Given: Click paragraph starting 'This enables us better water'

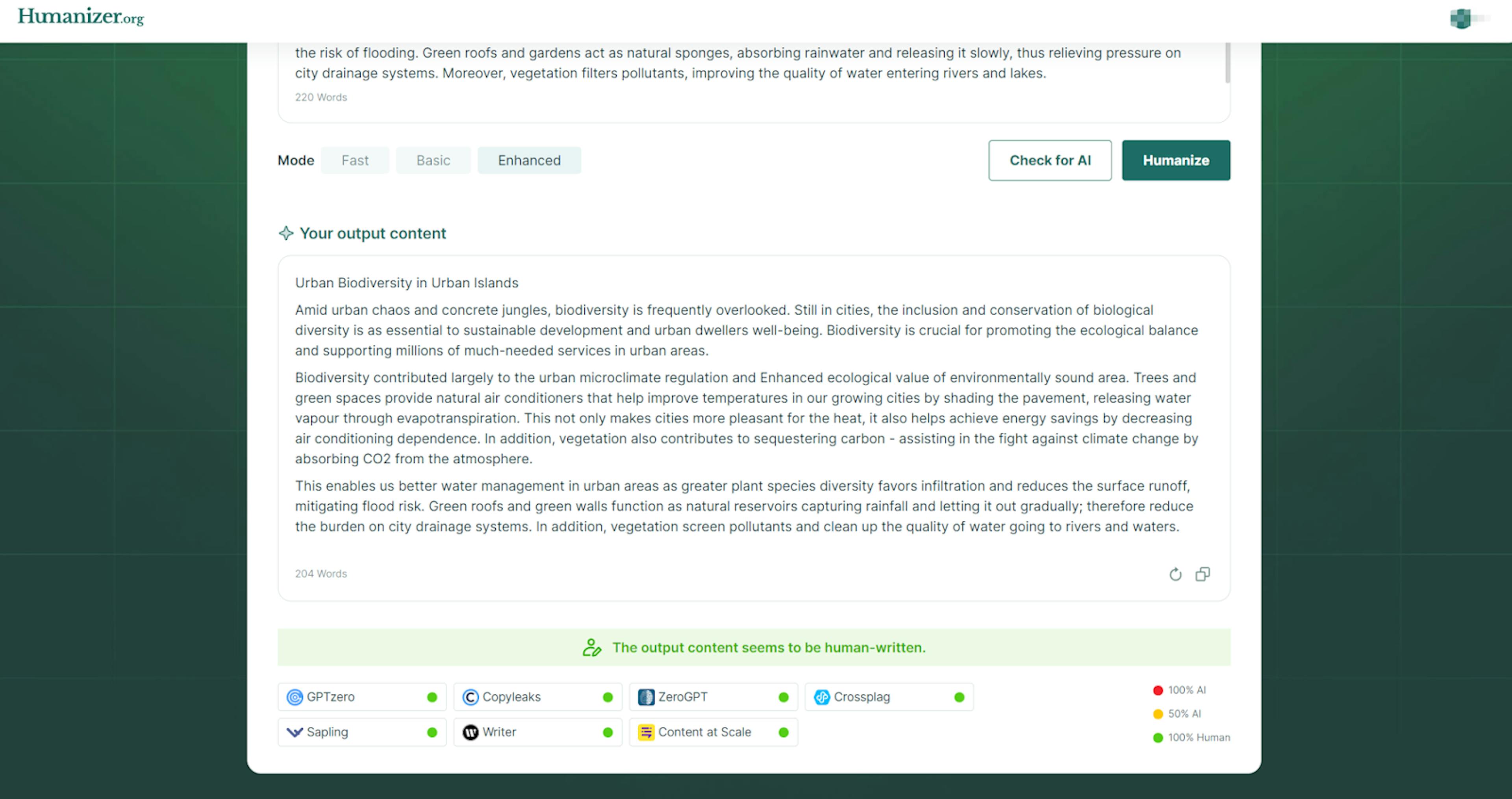Looking at the screenshot, I should tap(744, 506).
